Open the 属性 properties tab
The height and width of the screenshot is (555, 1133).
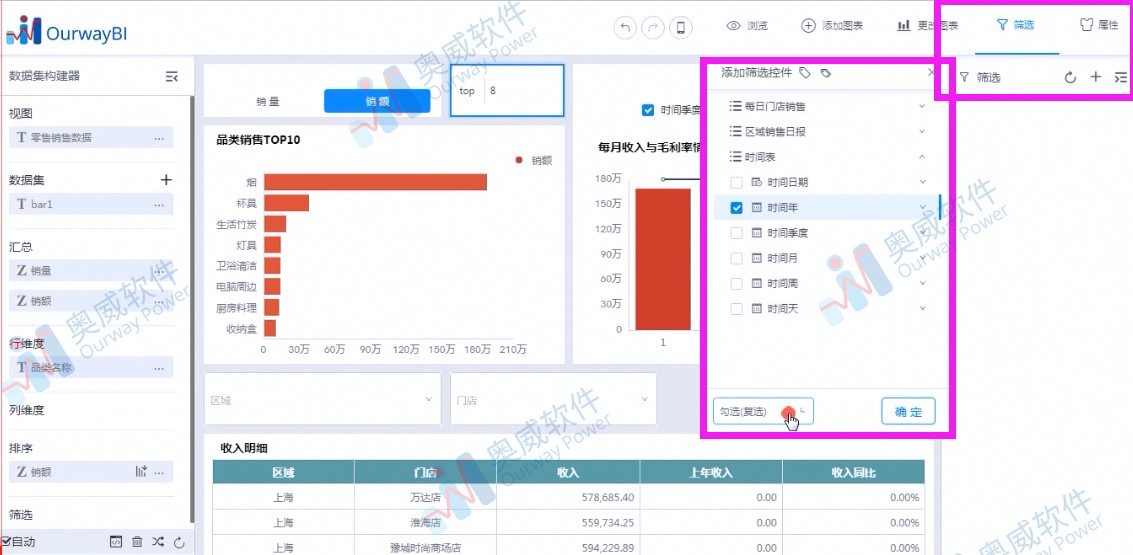(1099, 25)
